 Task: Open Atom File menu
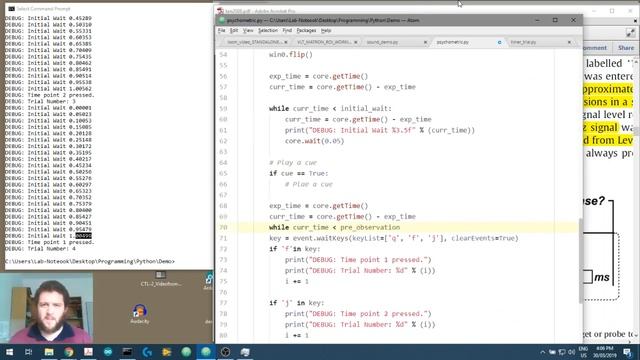point(222,31)
